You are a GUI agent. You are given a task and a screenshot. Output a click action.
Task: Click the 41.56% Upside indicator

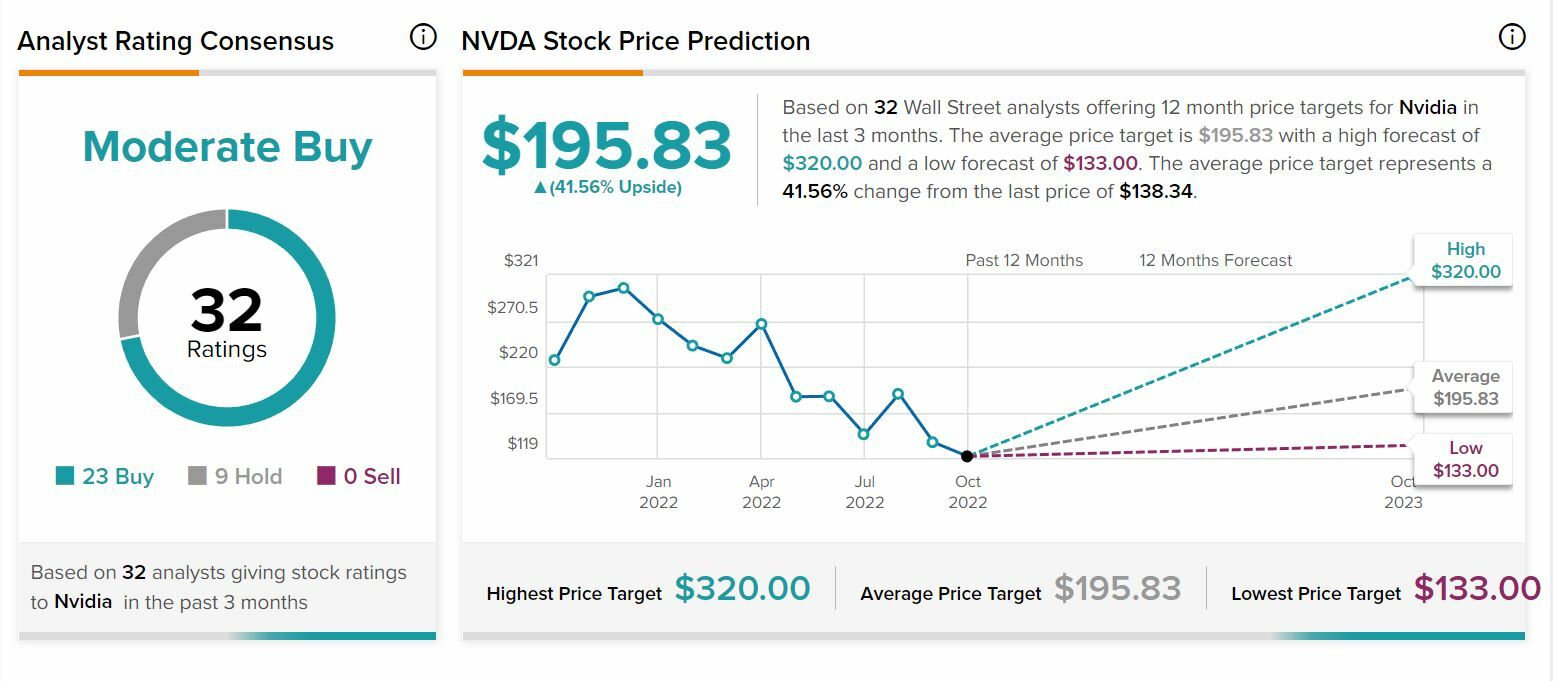607,188
